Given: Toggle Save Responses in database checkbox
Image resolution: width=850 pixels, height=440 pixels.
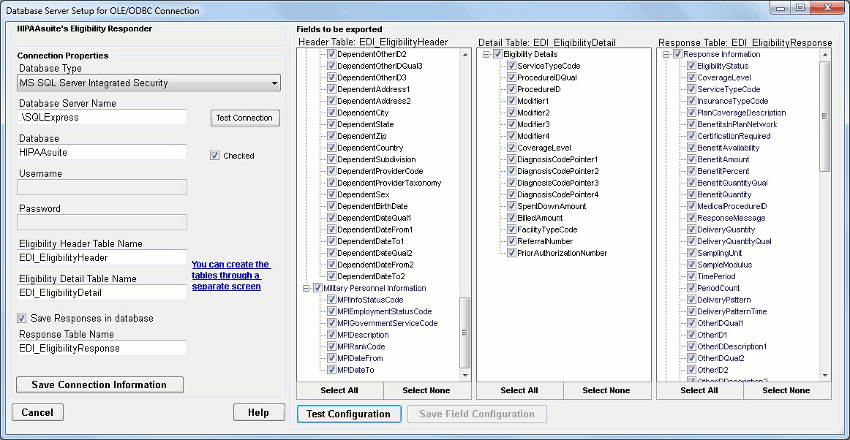Looking at the screenshot, I should click(23, 318).
